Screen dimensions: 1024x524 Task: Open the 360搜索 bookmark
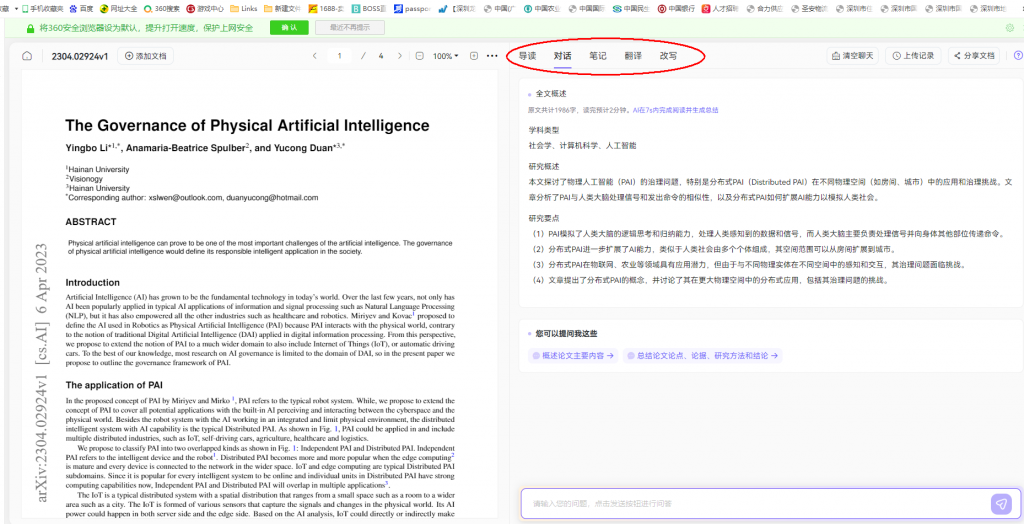(162, 9)
